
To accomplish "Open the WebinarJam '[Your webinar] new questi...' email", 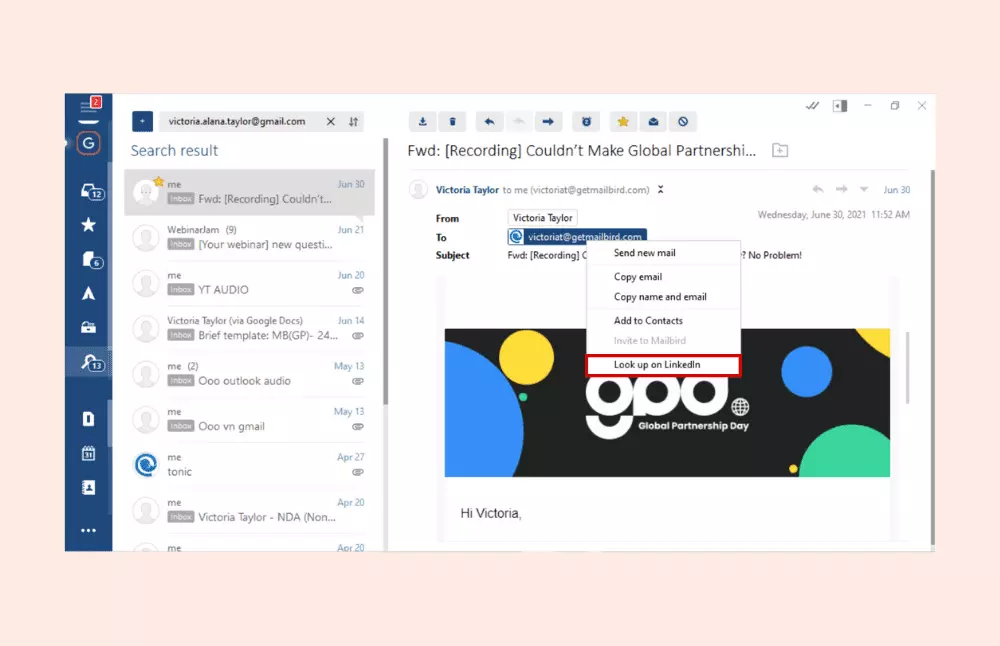I will point(250,237).
